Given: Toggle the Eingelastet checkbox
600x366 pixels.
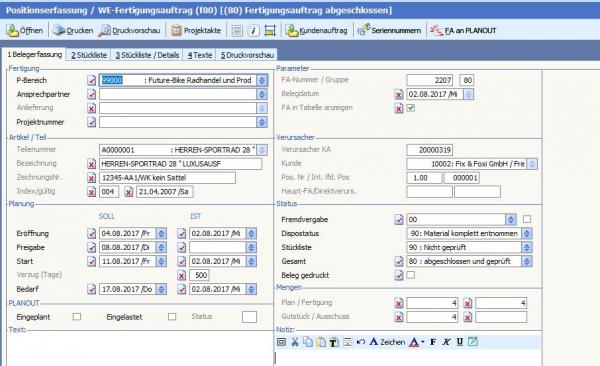Looking at the screenshot, I should (172, 317).
